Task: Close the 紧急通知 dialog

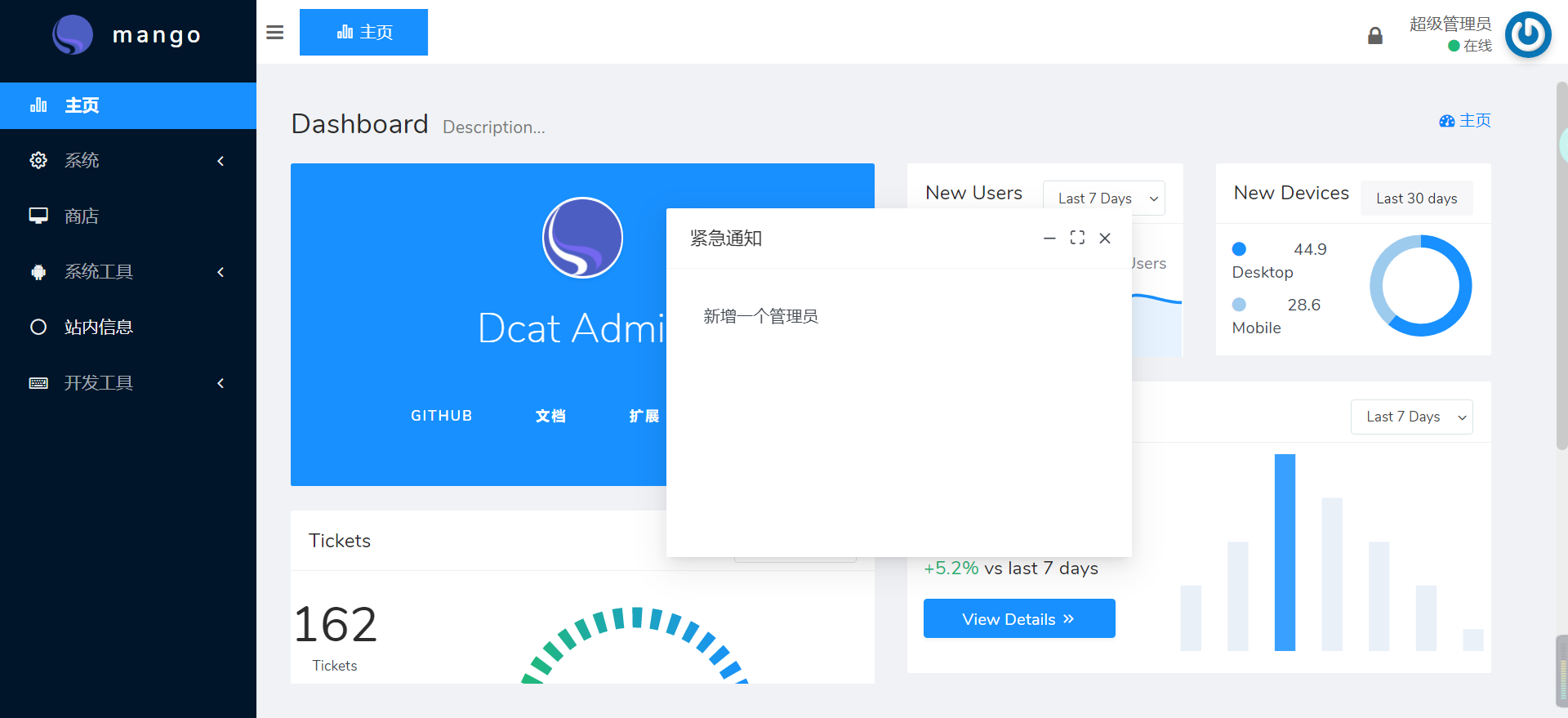Action: pyautogui.click(x=1105, y=238)
